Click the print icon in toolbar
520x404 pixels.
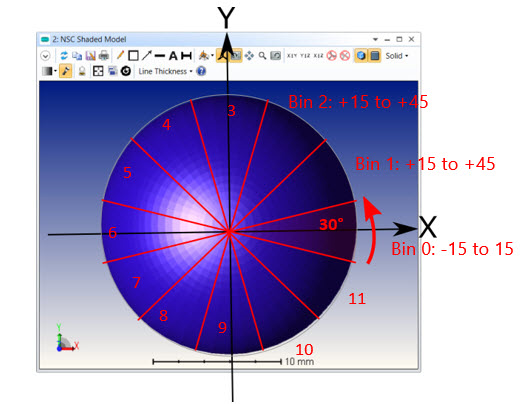point(104,55)
